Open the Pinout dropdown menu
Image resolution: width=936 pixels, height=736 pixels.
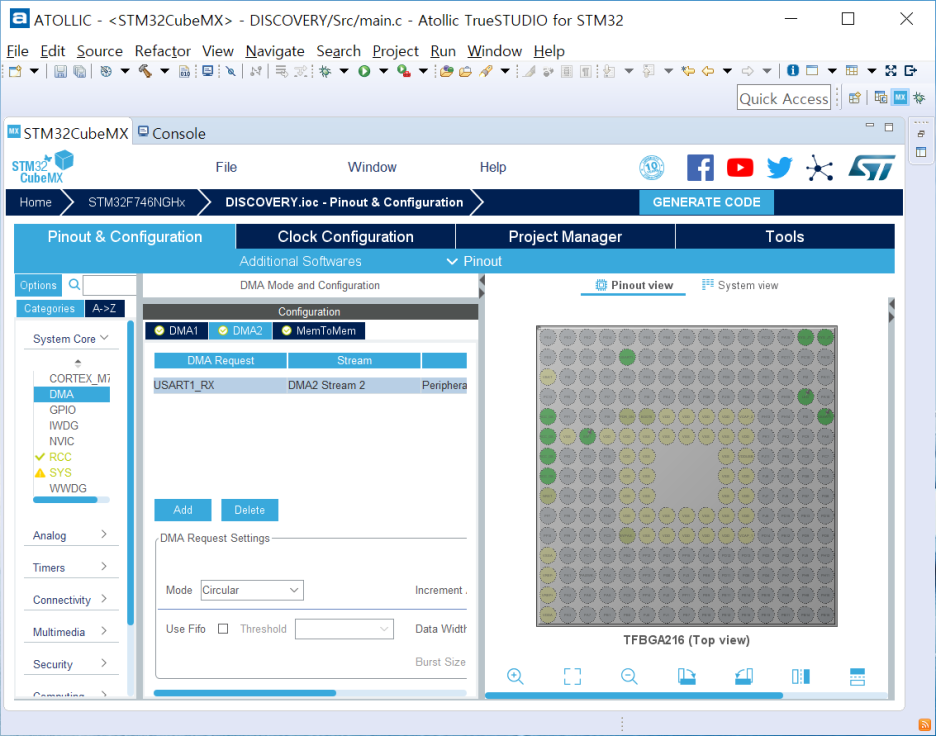pyautogui.click(x=475, y=261)
